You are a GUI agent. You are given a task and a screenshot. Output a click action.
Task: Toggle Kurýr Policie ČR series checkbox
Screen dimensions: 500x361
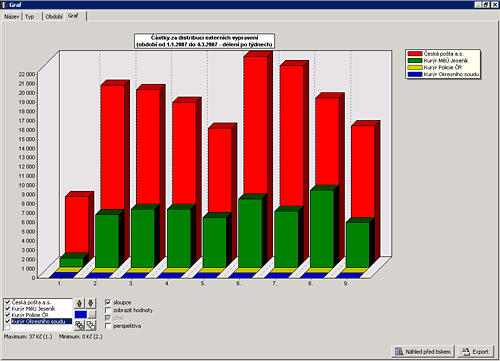pos(8,315)
